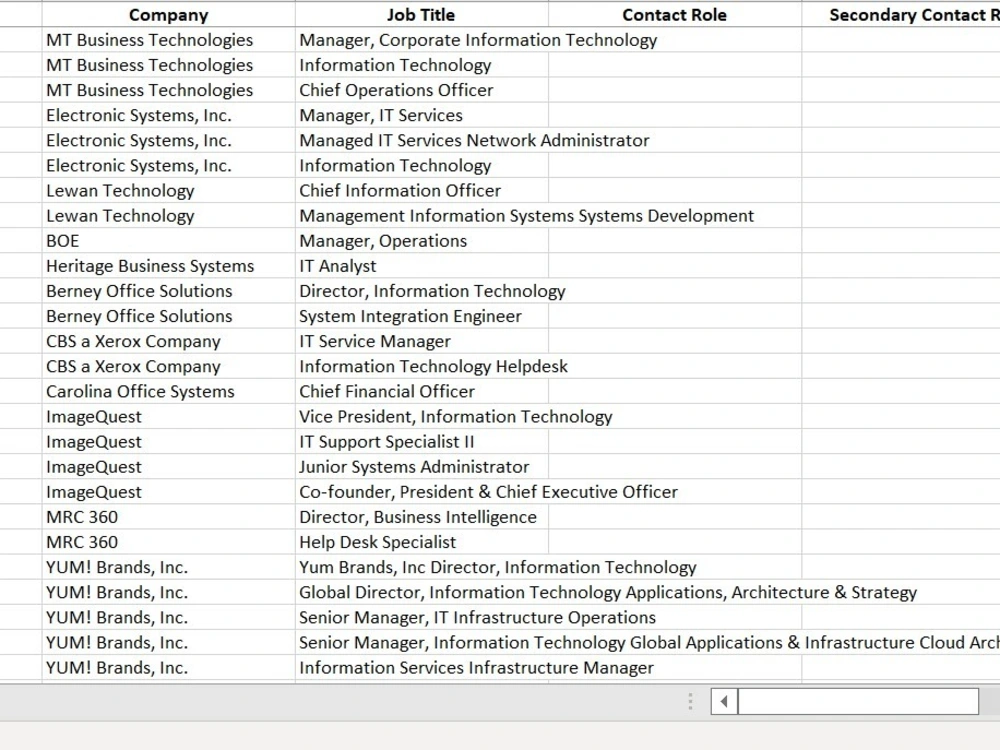This screenshot has height=750, width=1000.
Task: Click the 'IT Analyst' cell
Action: point(421,266)
